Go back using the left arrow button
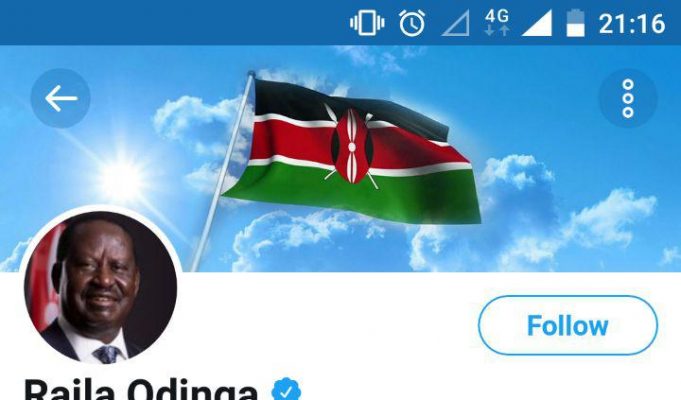This screenshot has width=681, height=400. pyautogui.click(x=60, y=98)
